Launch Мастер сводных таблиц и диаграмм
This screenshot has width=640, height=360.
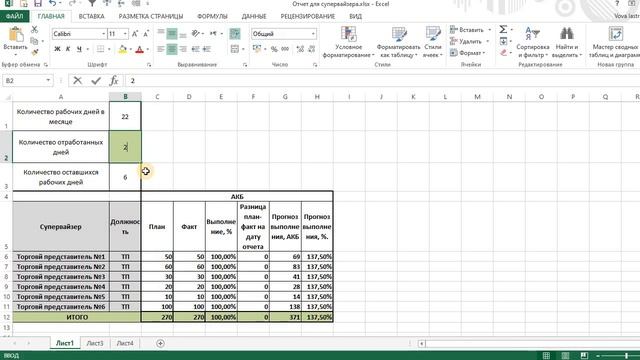pyautogui.click(x=615, y=42)
